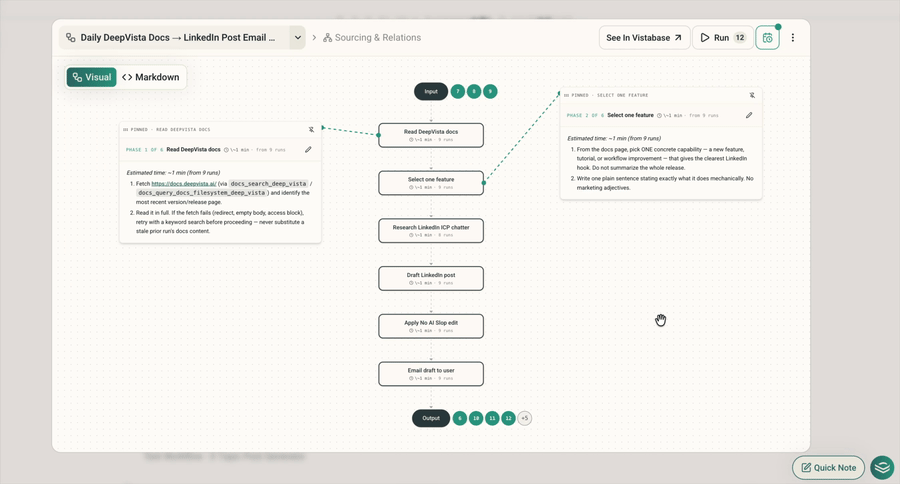Edit the Select one feature phase
Image resolution: width=900 pixels, height=484 pixels.
point(749,115)
